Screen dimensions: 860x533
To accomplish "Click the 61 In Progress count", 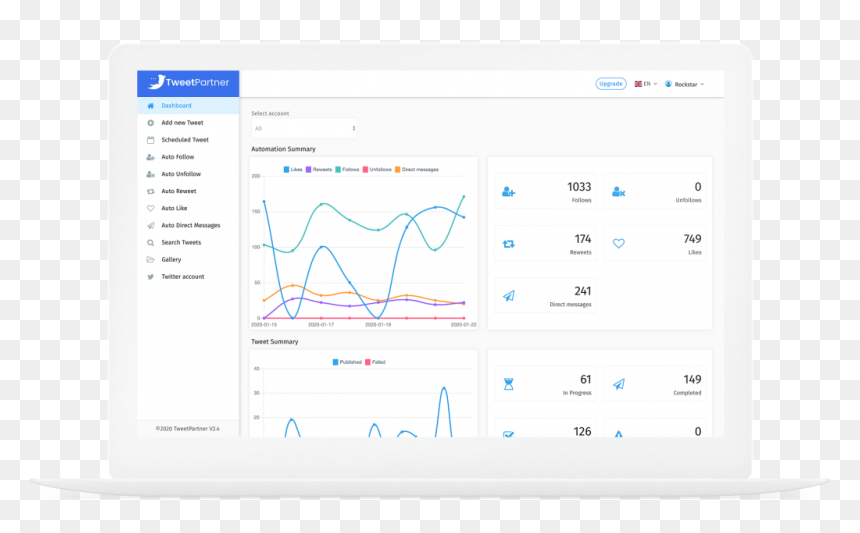I will click(586, 379).
